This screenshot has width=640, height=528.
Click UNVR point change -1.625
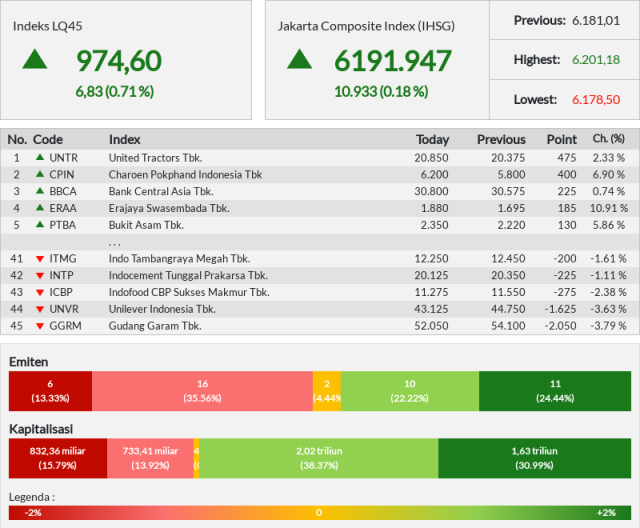[560, 309]
